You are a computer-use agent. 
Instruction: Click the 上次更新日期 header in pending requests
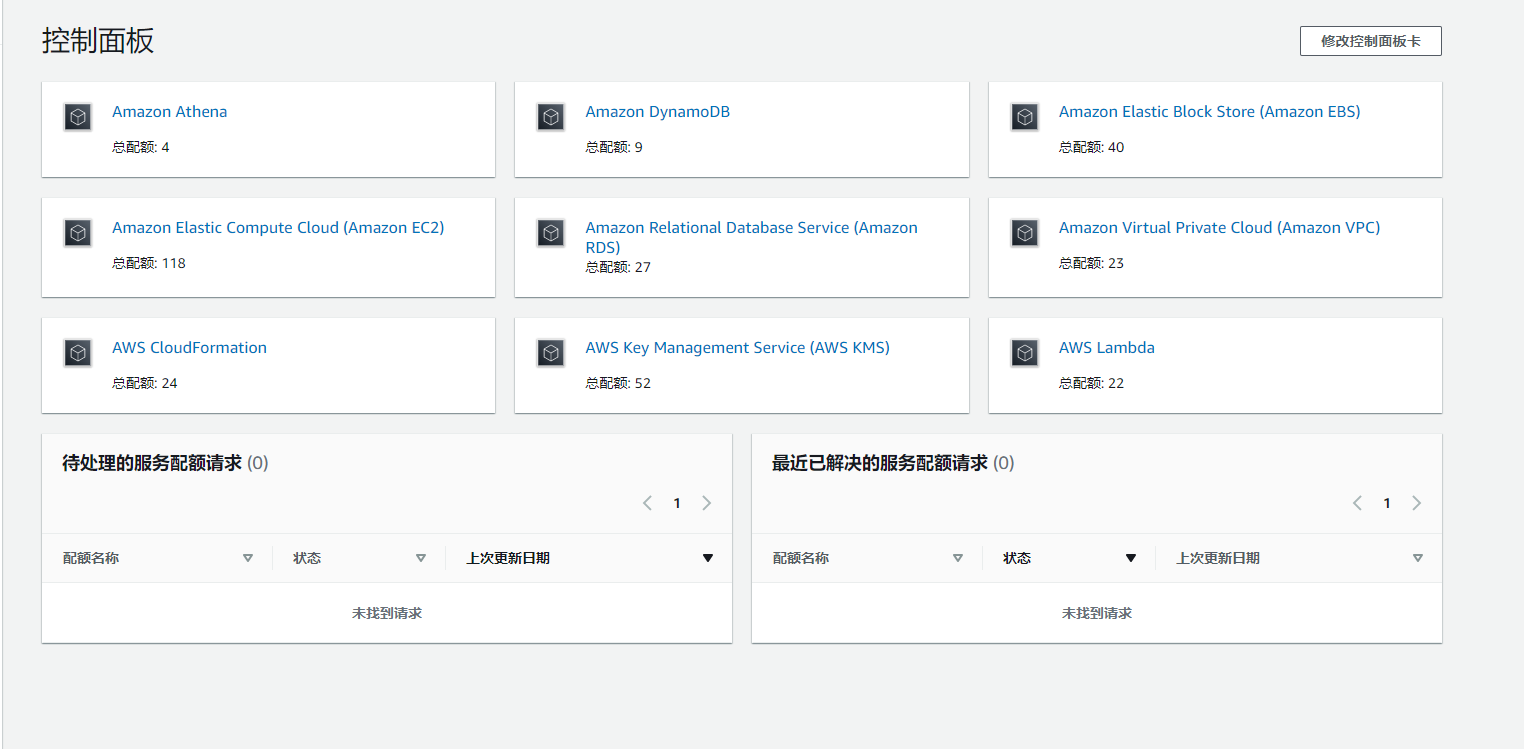pyautogui.click(x=508, y=558)
